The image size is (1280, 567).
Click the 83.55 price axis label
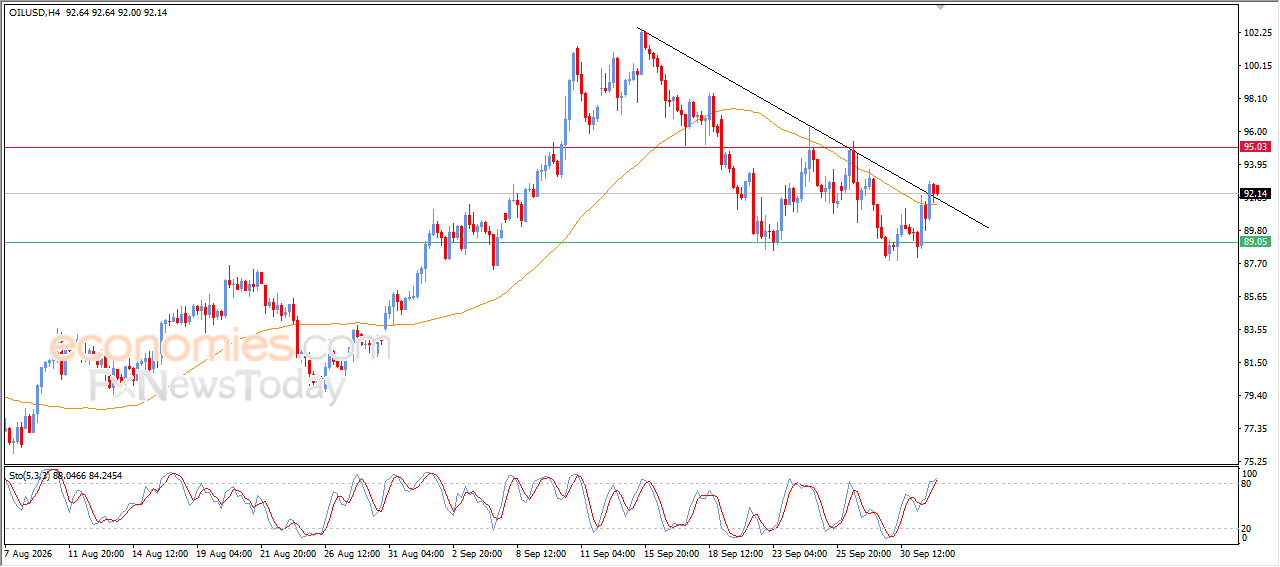point(1257,330)
